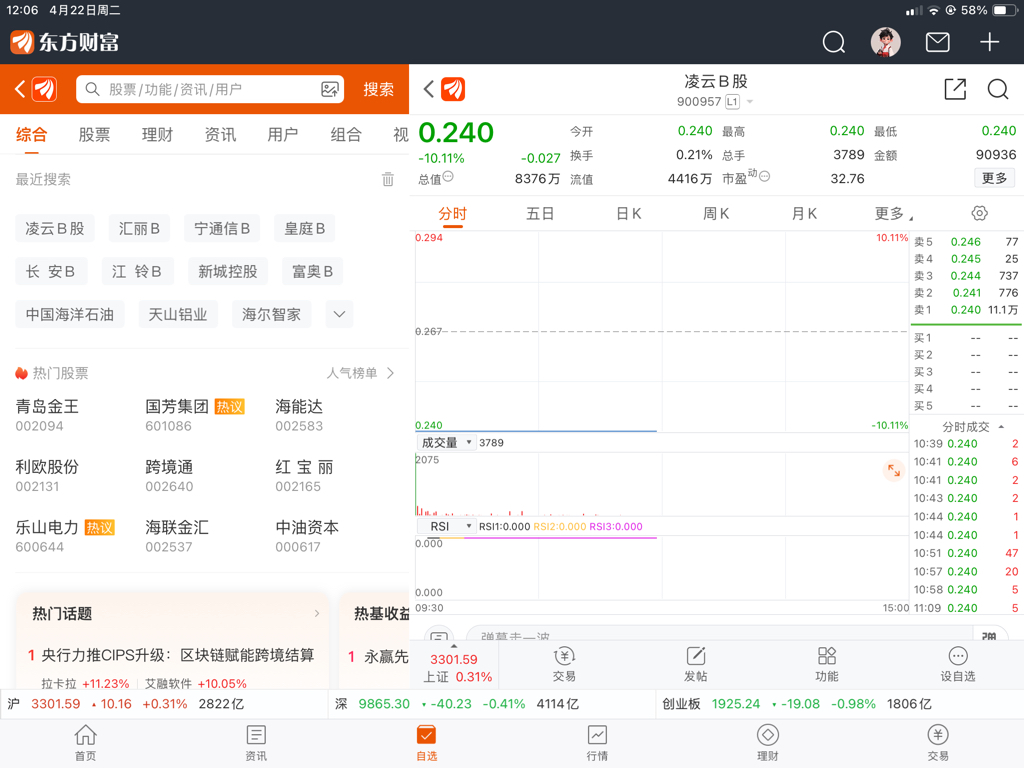
Task: Expand the 900957 L1 stock code dropdown
Action: [x=750, y=102]
